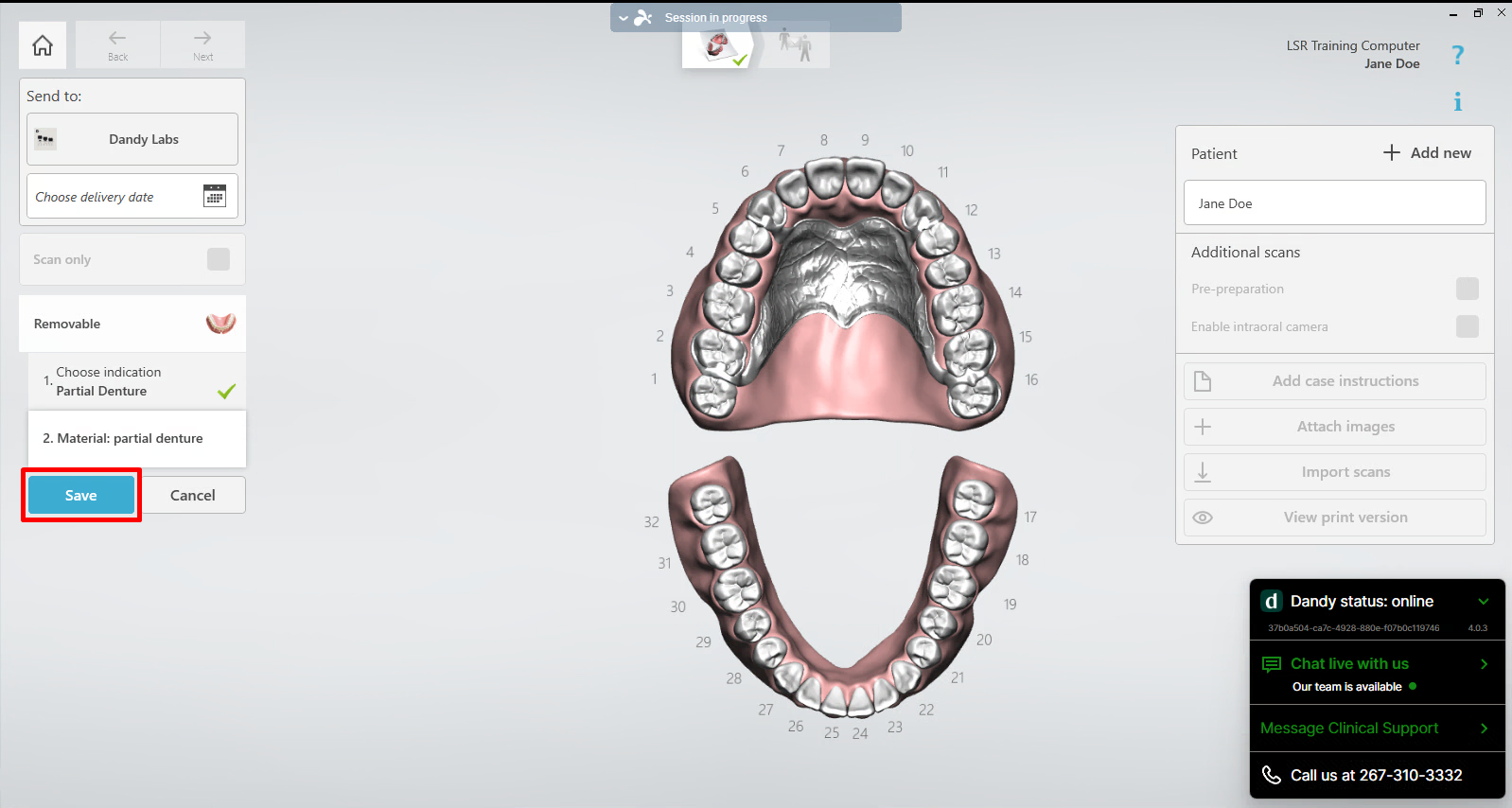This screenshot has height=808, width=1512.
Task: Go to the Home screen icon
Action: (43, 45)
